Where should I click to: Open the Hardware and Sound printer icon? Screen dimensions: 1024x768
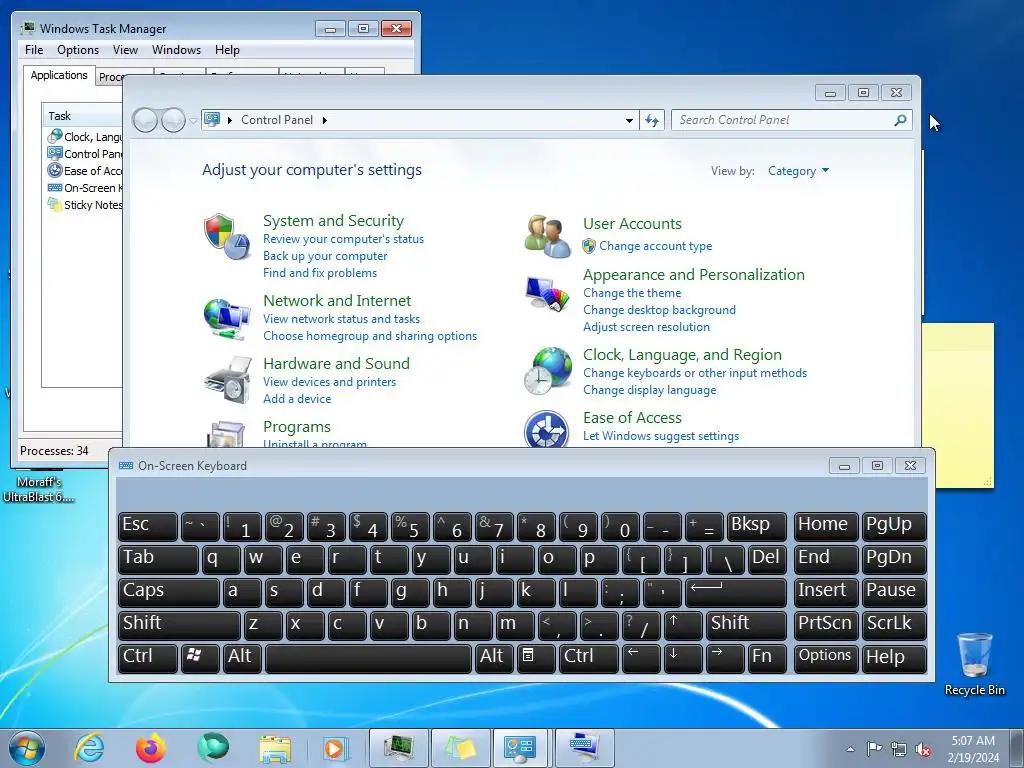pos(227,380)
